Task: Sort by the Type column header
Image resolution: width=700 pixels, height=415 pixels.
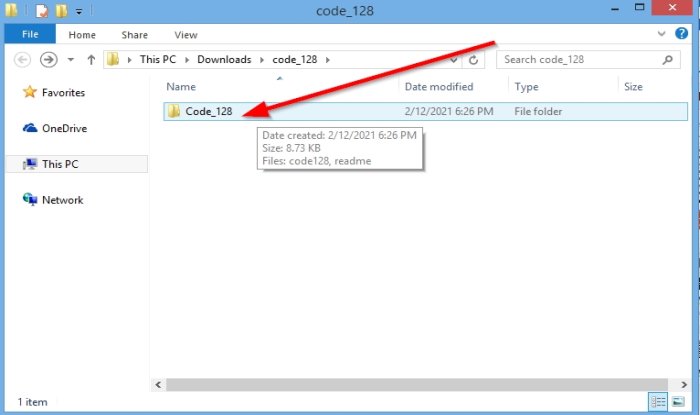Action: click(x=526, y=87)
